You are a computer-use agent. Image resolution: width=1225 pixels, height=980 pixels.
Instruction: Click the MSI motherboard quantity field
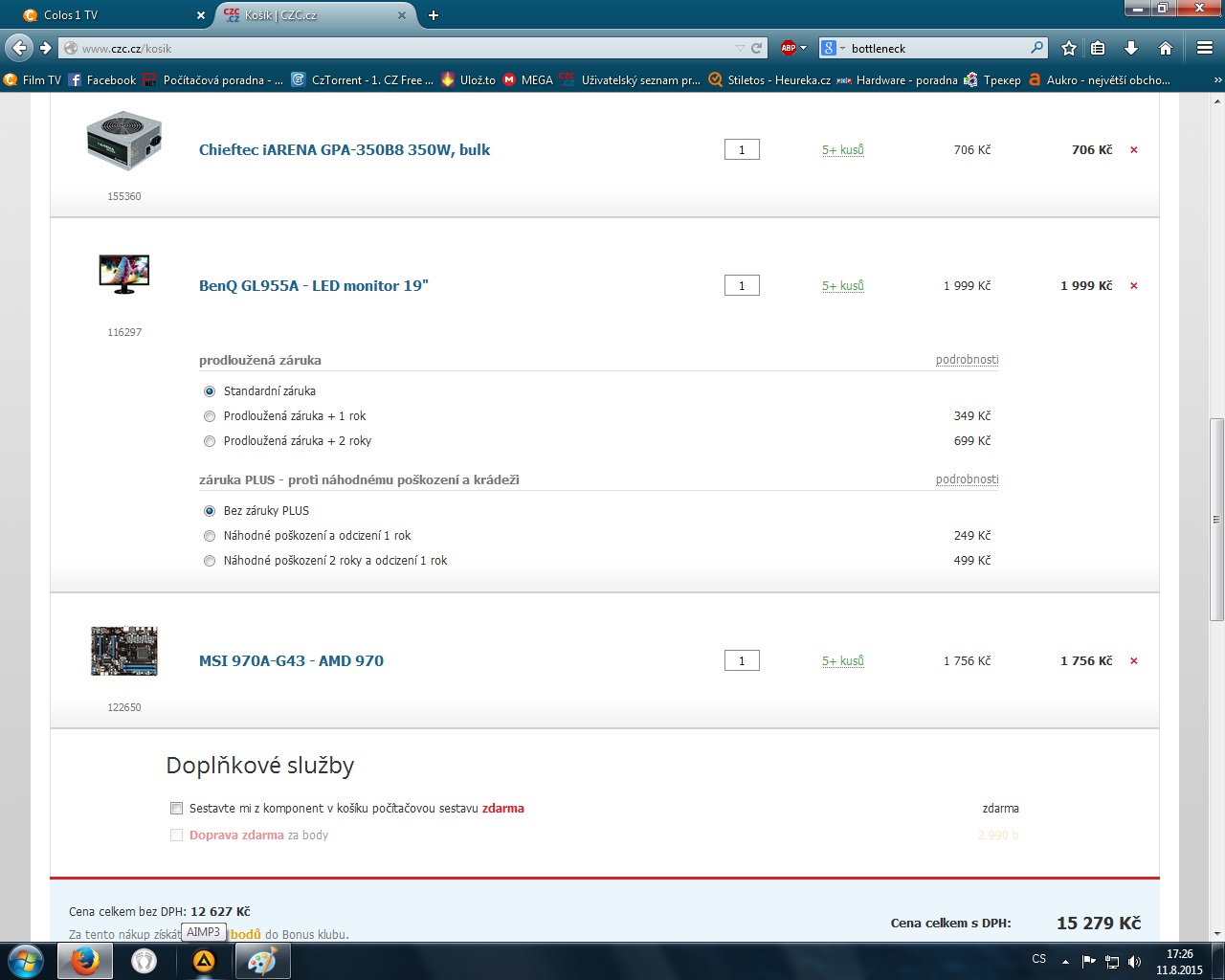pyautogui.click(x=742, y=661)
